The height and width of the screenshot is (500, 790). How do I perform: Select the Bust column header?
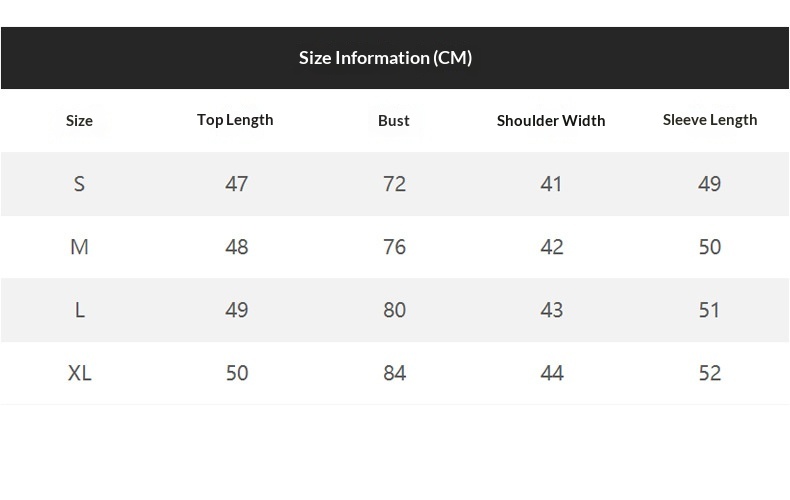coord(394,121)
